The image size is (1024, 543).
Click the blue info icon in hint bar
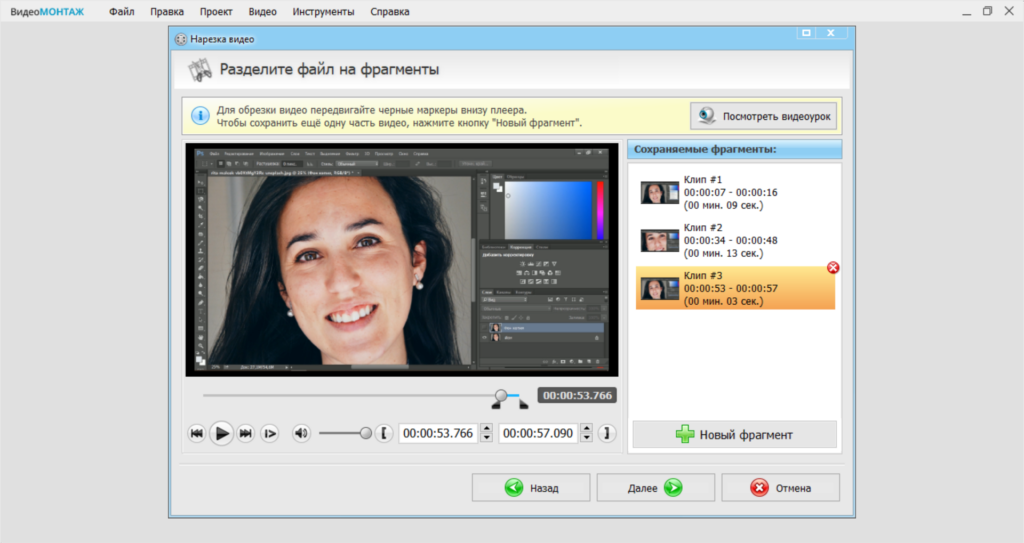[x=200, y=116]
